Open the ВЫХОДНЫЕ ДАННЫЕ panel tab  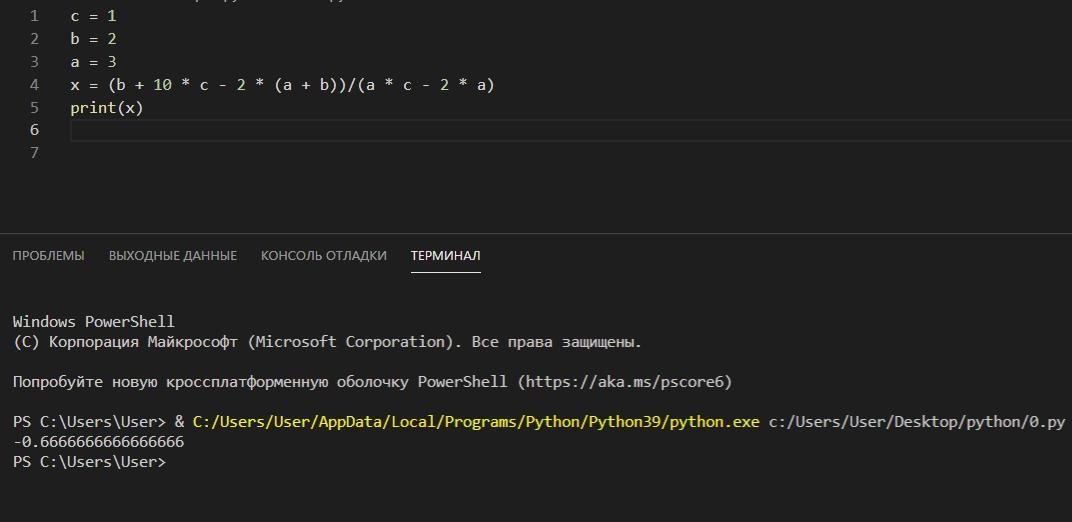[173, 256]
